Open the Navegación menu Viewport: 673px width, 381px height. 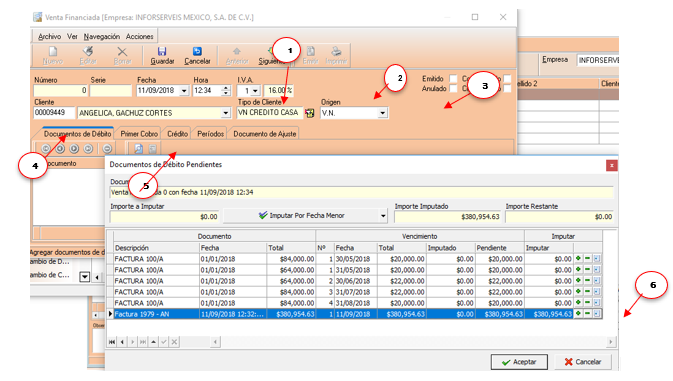pos(102,36)
